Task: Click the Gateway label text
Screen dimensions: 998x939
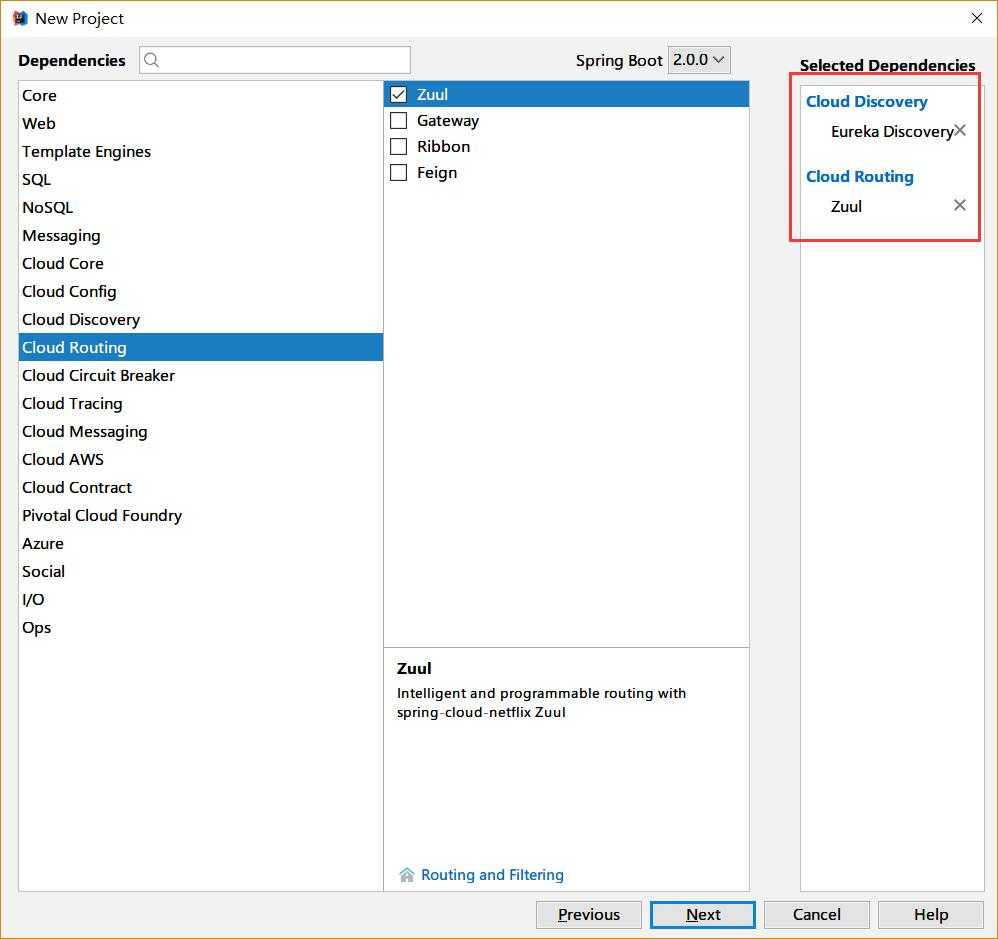Action: (x=447, y=120)
